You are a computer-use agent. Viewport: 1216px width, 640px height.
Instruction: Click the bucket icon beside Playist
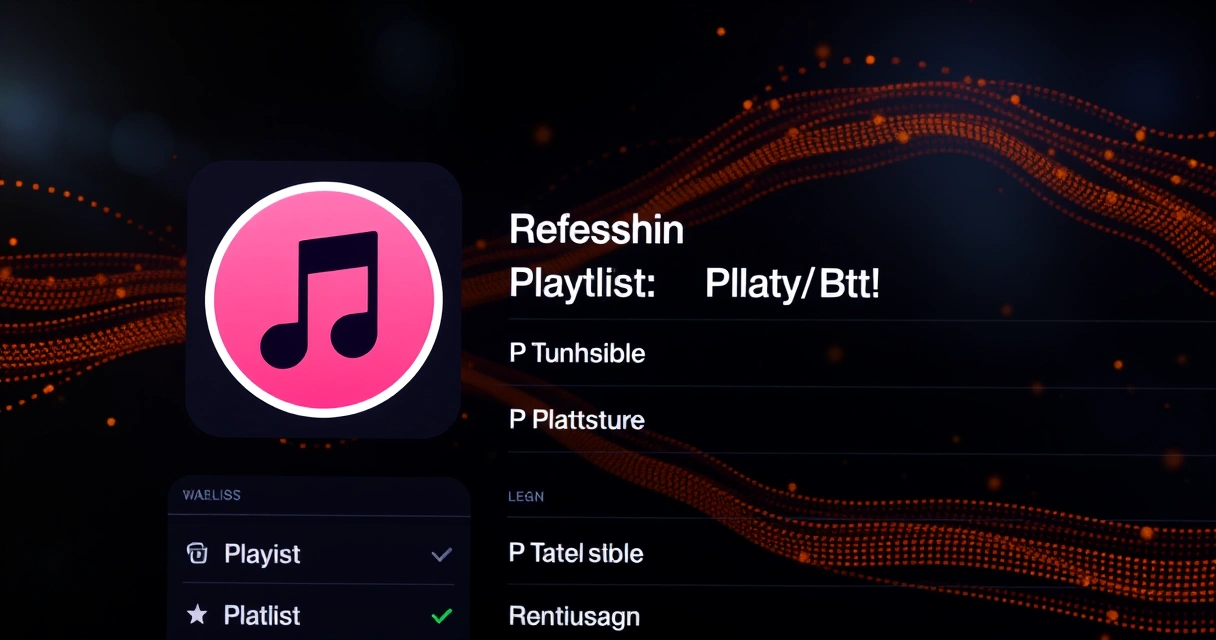(x=197, y=553)
